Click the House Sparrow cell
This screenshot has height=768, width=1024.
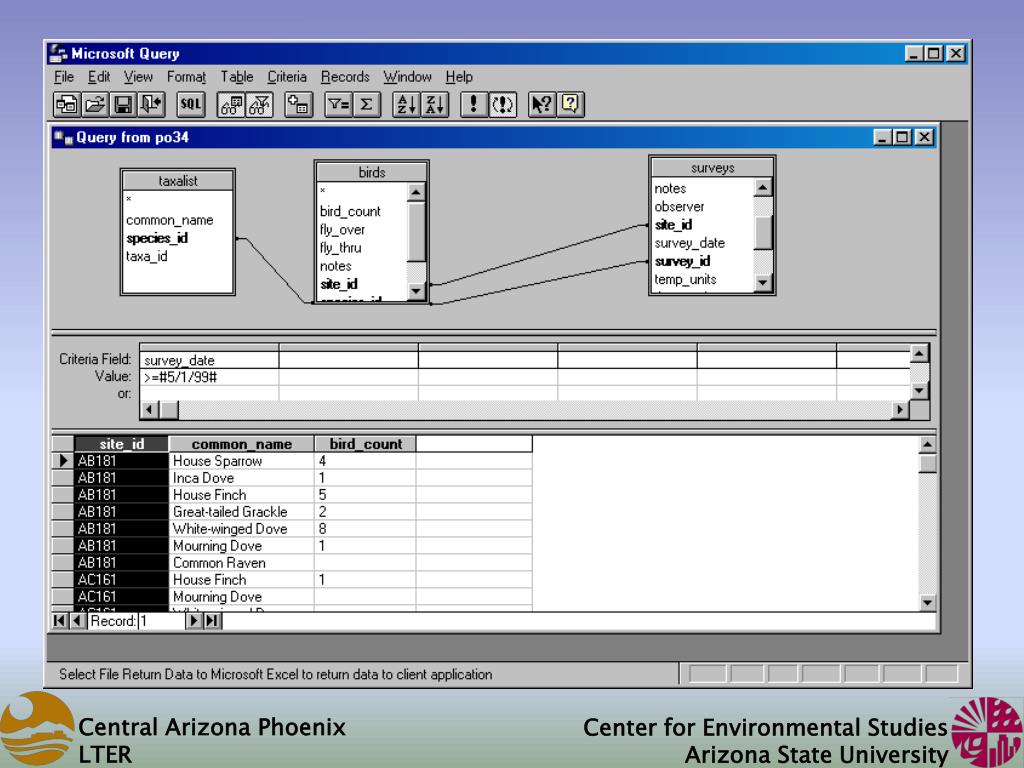tap(242, 461)
